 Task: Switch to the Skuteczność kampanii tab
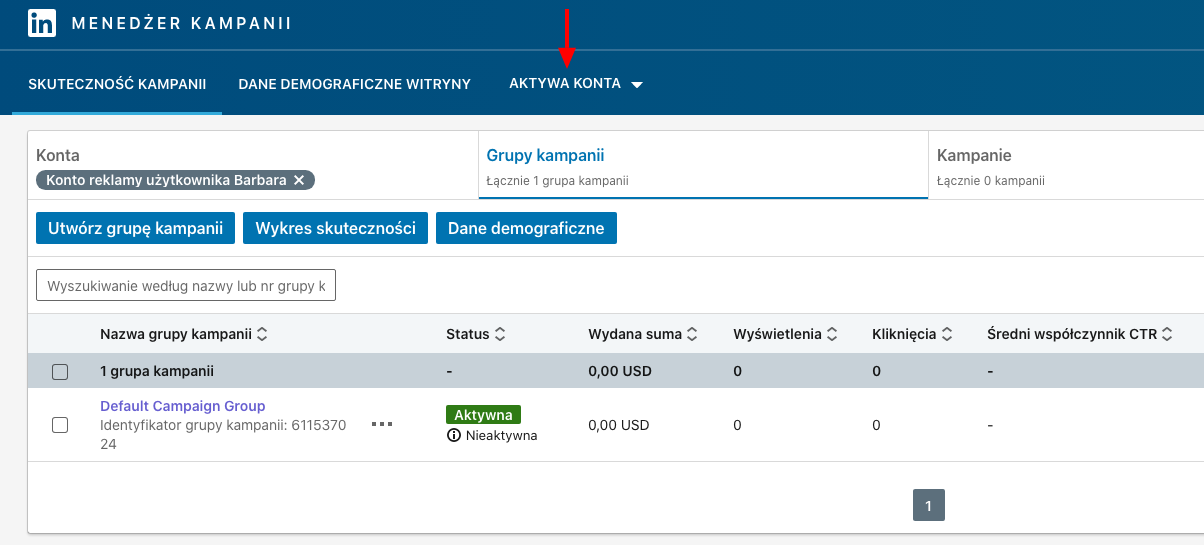tap(117, 84)
